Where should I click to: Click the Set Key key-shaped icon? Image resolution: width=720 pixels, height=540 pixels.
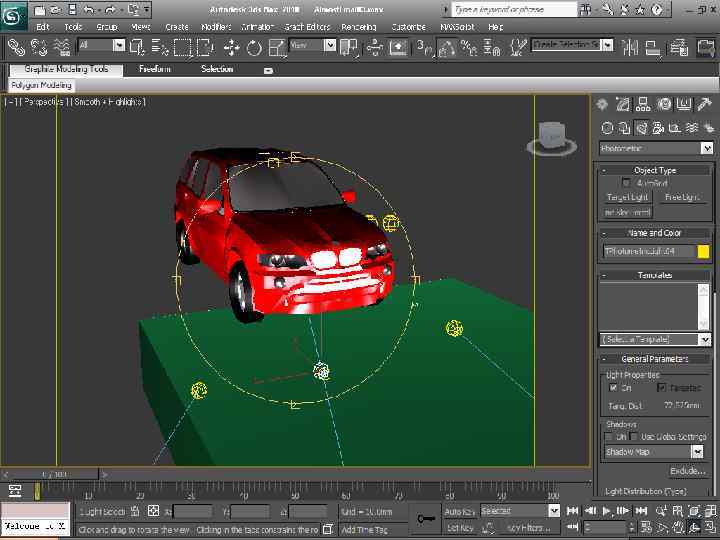[427, 518]
